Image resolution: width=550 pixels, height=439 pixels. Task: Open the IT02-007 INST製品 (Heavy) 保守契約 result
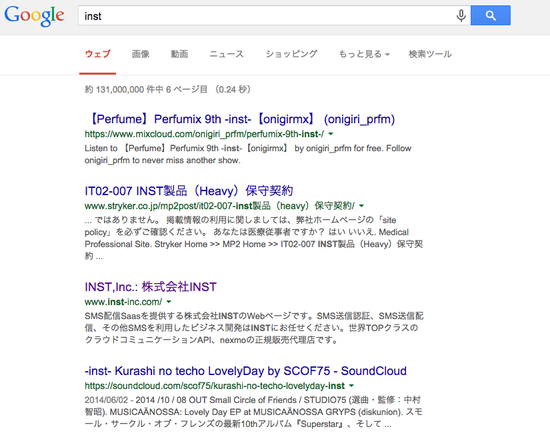(189, 191)
